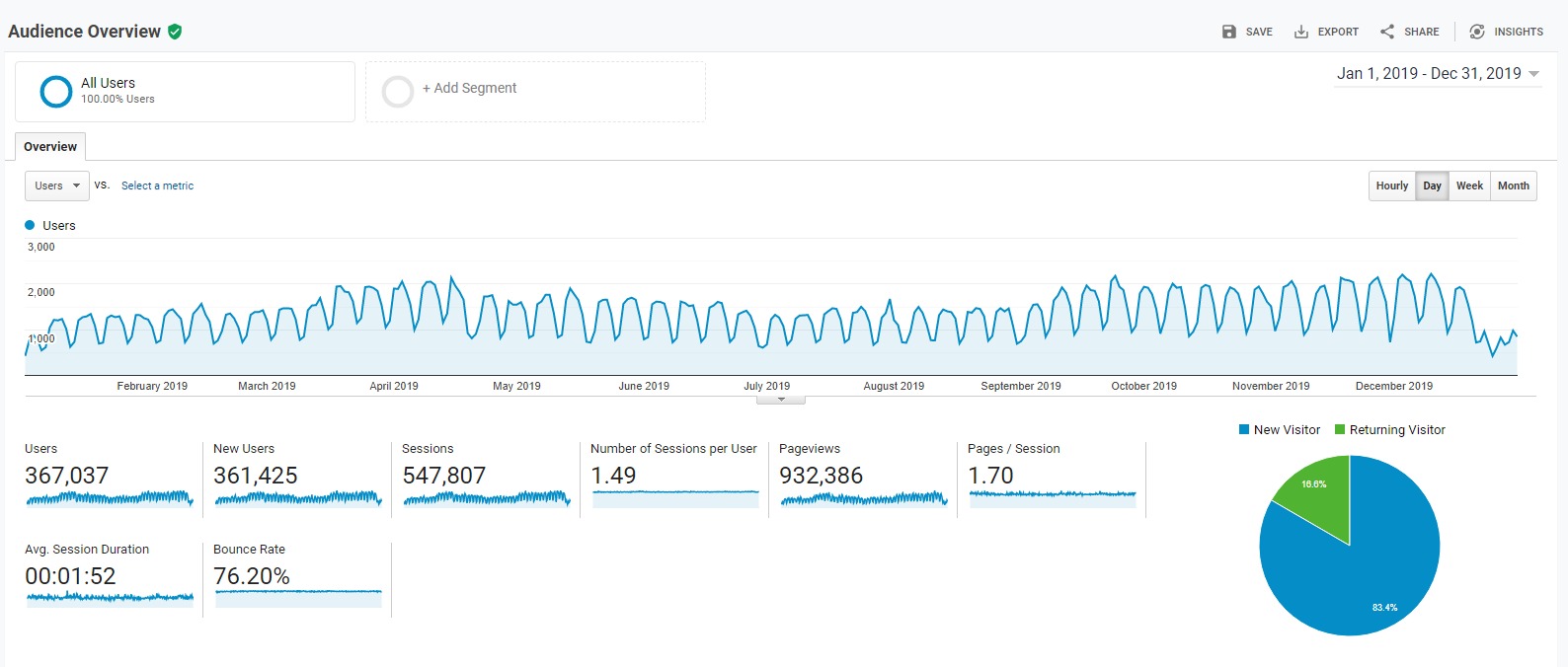Click the empty Add Segment circle icon
This screenshot has width=1568, height=667.
tap(398, 92)
